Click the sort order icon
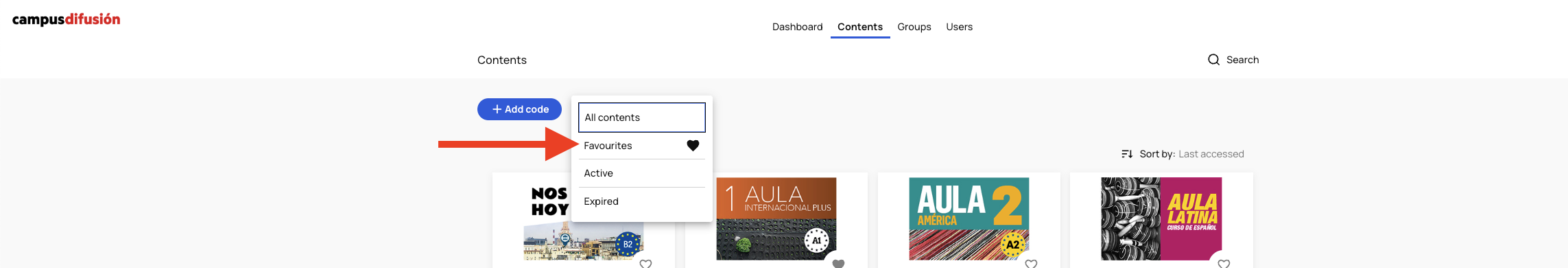 [1126, 154]
